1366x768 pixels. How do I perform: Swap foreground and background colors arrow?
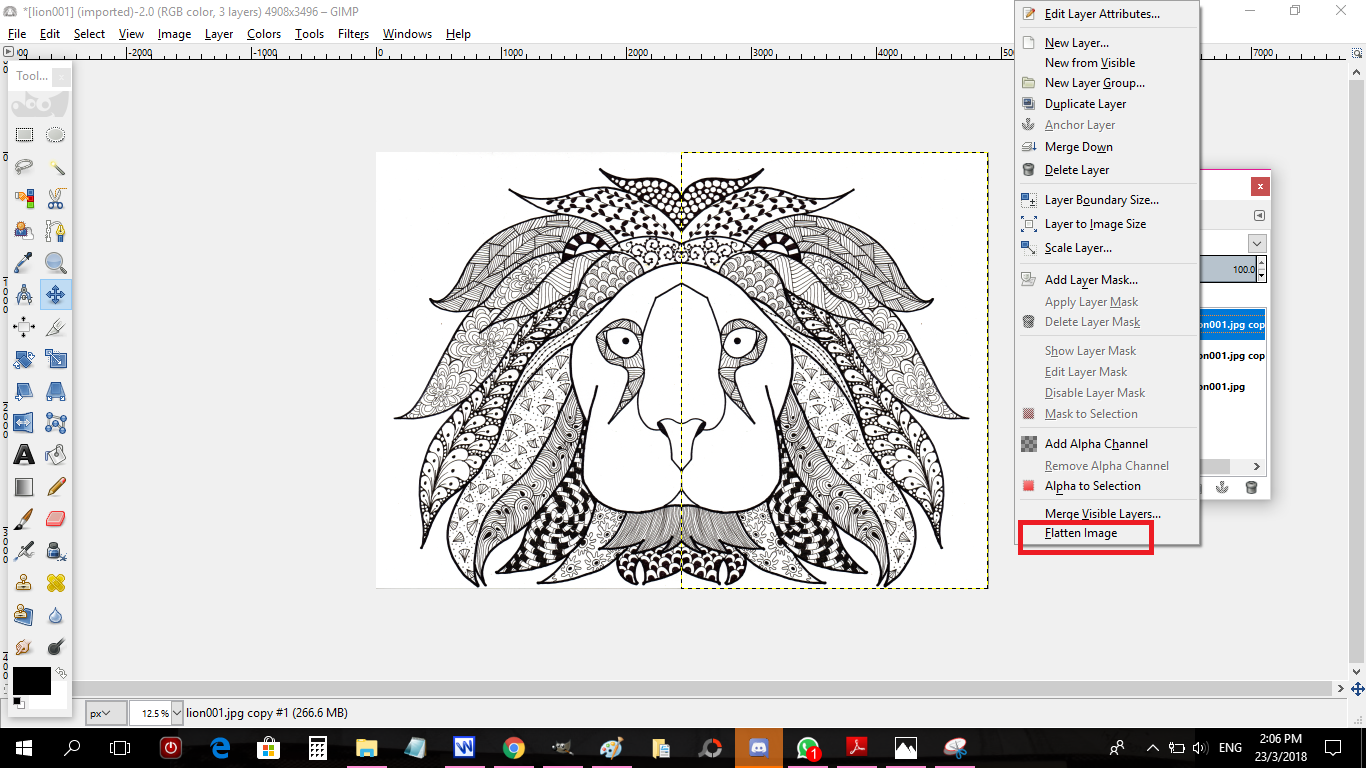pos(61,673)
